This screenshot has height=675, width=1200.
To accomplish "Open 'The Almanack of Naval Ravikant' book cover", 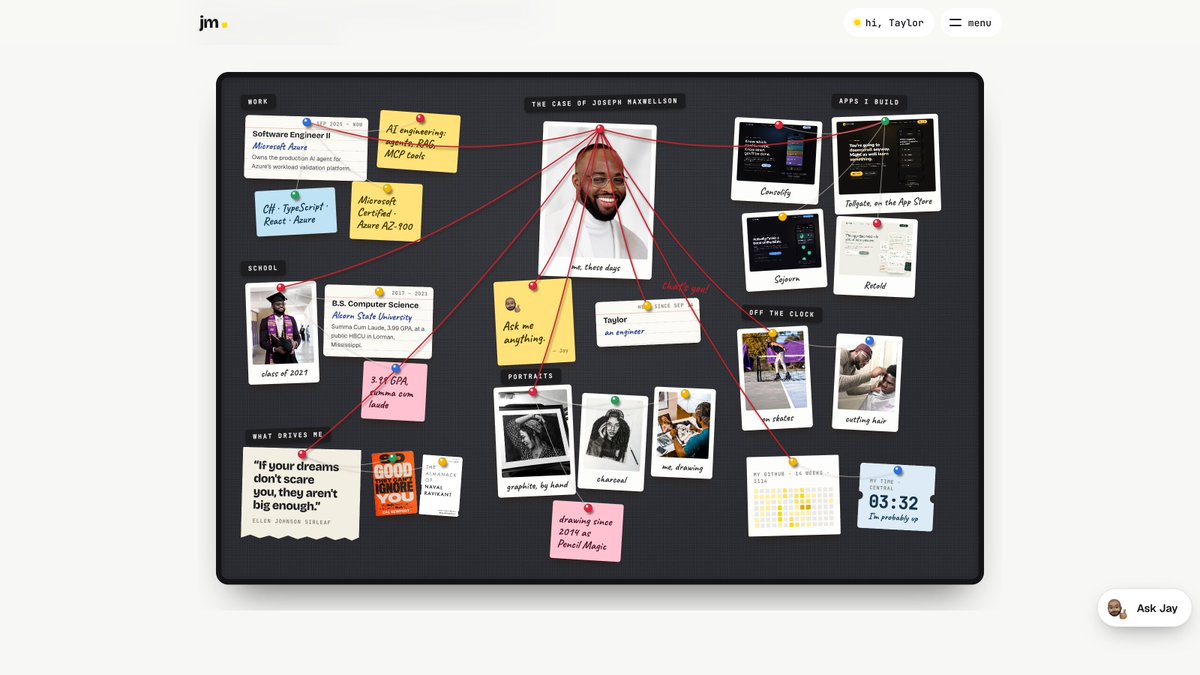I will [x=441, y=486].
